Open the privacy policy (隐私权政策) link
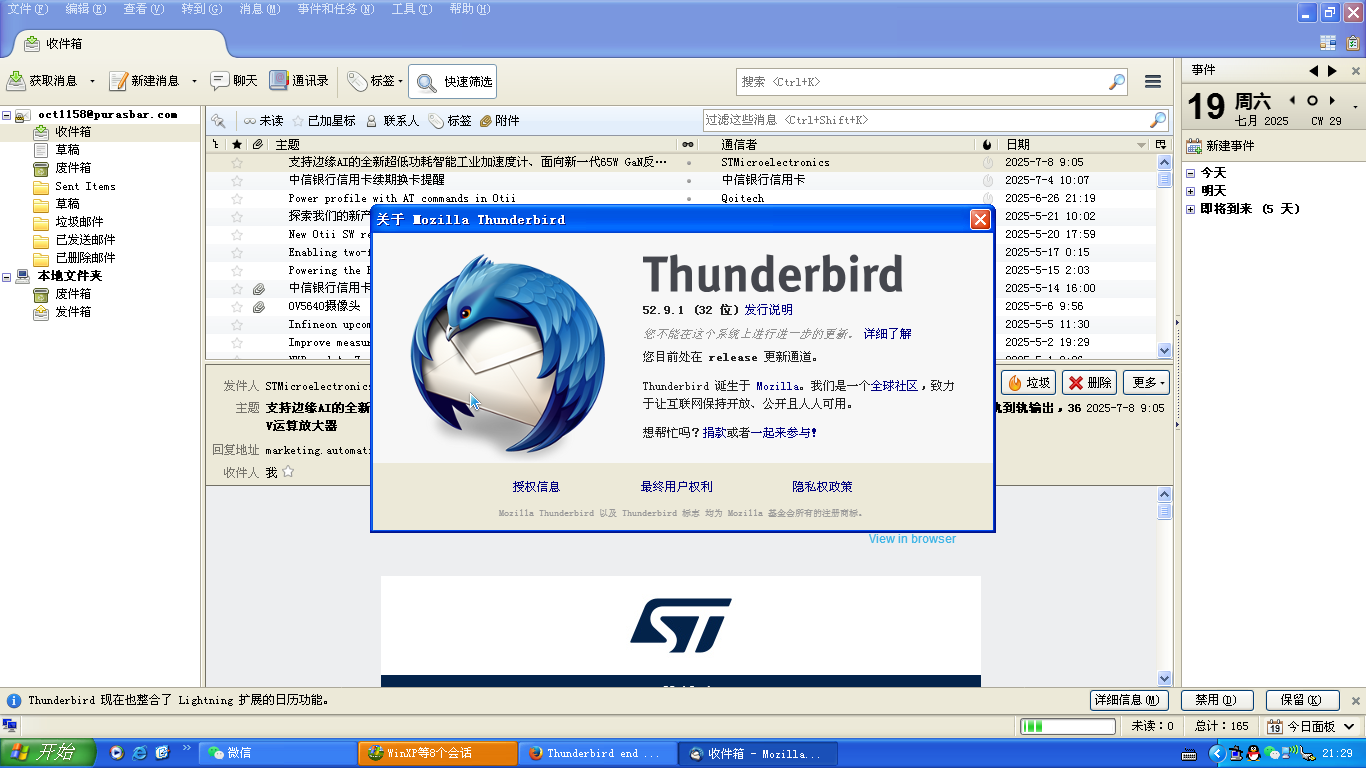The height and width of the screenshot is (768, 1366). [x=822, y=487]
